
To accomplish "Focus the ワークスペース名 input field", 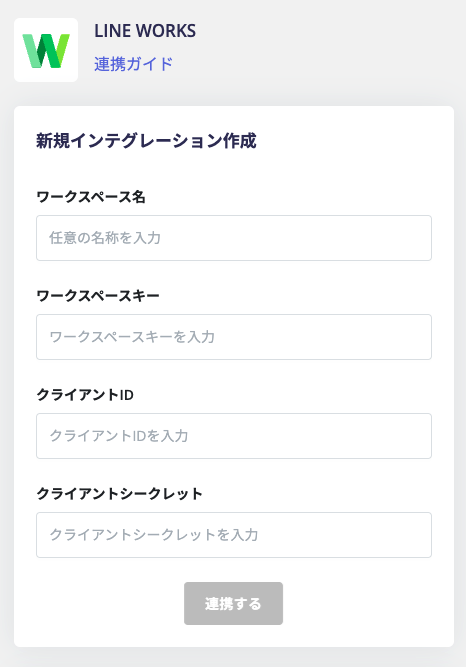I will 234,238.
